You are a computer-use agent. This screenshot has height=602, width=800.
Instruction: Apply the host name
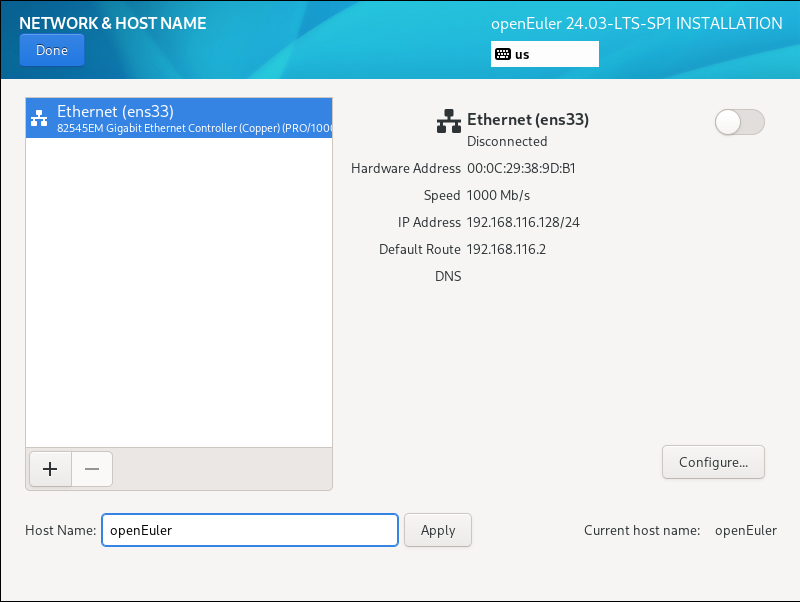tap(438, 530)
